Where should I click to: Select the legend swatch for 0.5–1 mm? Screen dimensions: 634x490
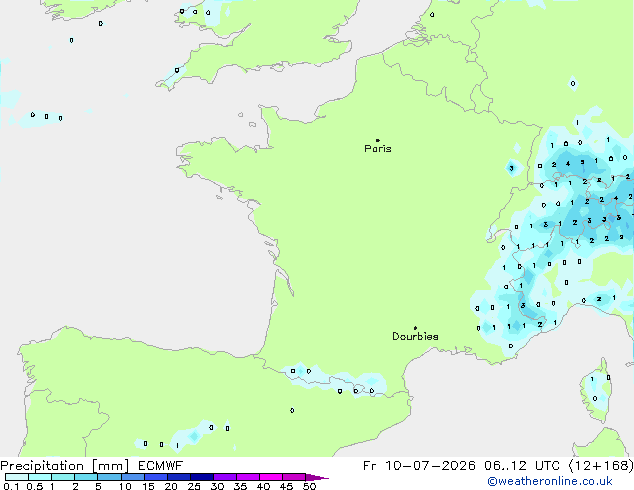tap(40, 477)
